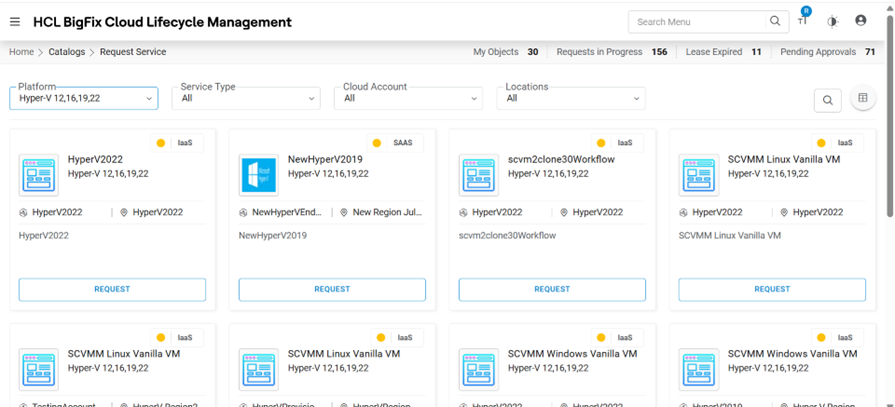Request the HyperV2022 service
The width and height of the screenshot is (895, 407).
click(112, 289)
